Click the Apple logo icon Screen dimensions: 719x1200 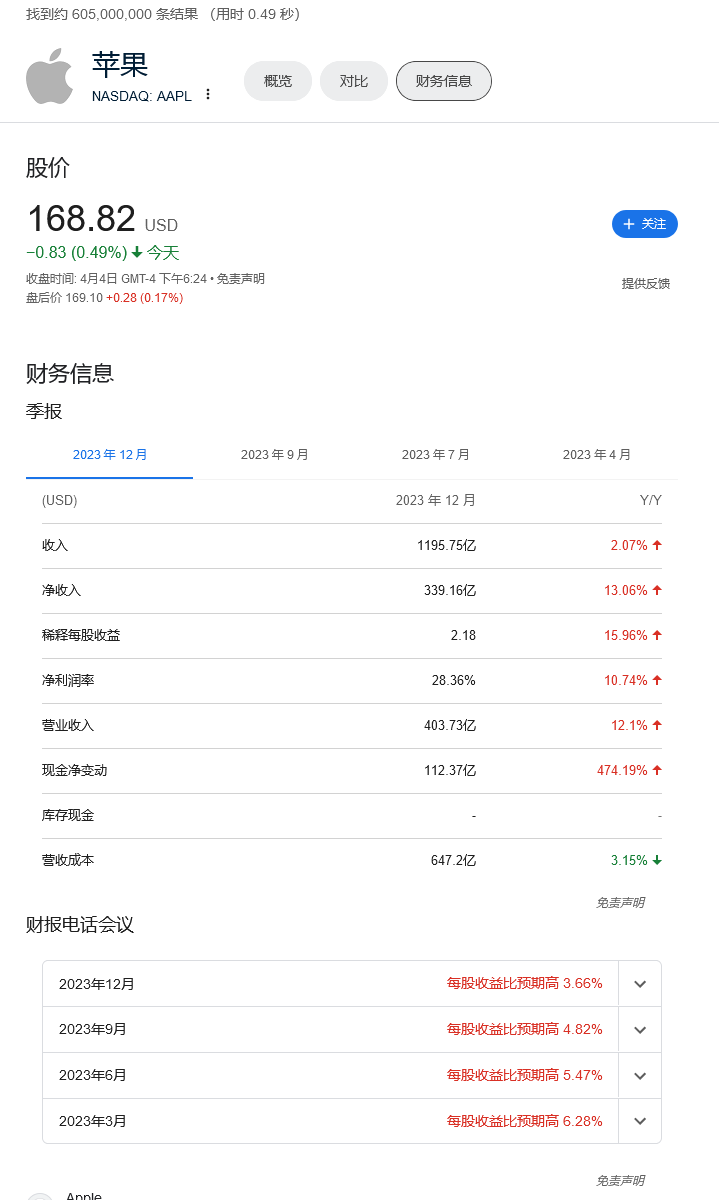(50, 76)
